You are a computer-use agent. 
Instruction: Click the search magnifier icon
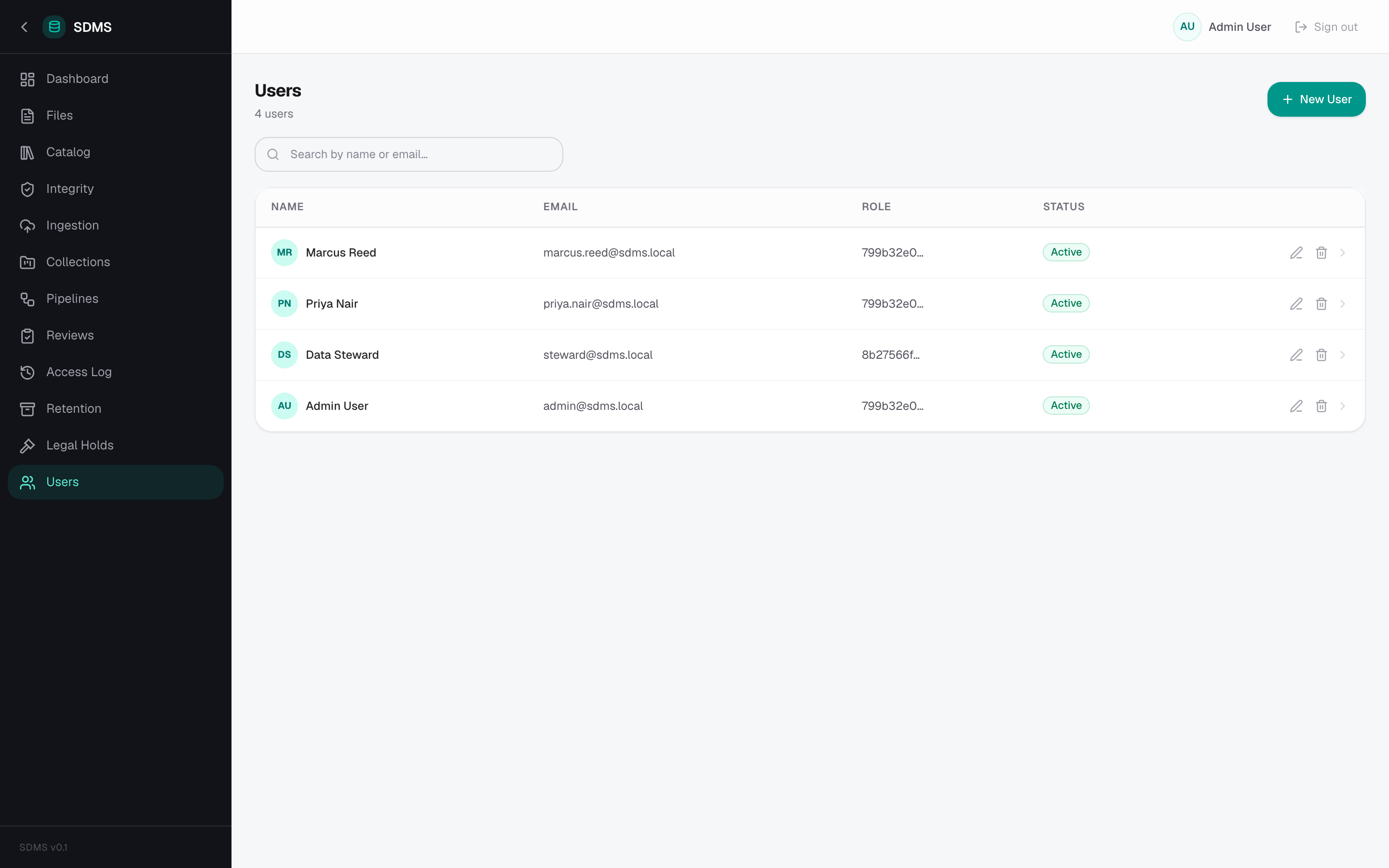coord(273,154)
